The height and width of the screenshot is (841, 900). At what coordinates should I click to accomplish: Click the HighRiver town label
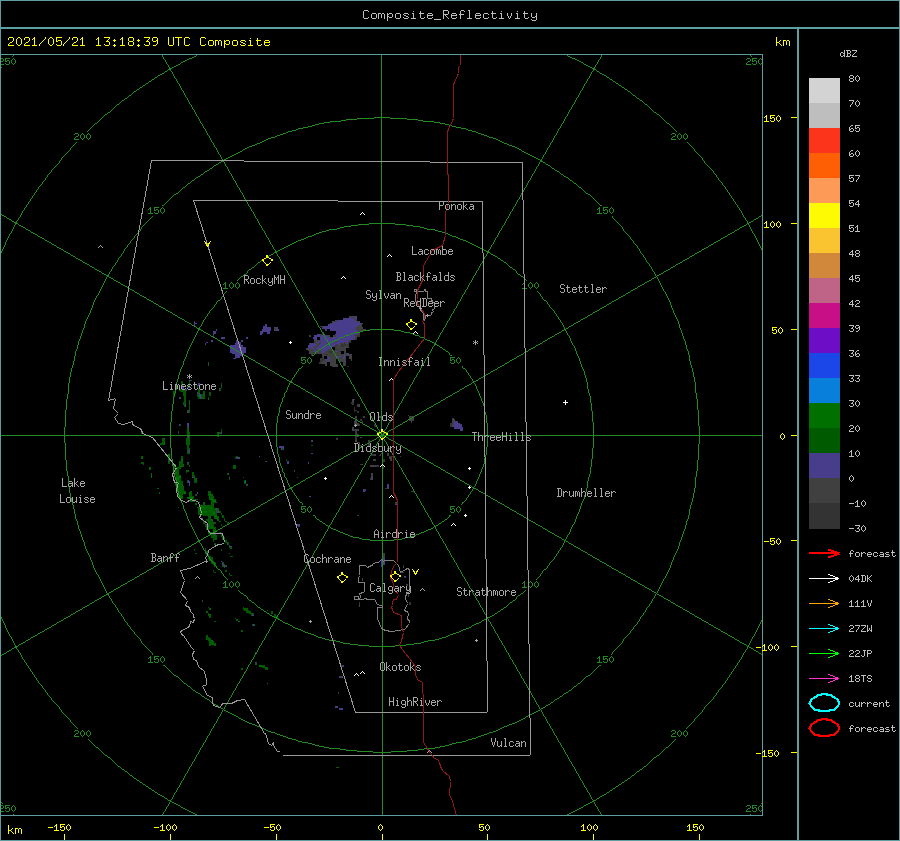coord(415,702)
